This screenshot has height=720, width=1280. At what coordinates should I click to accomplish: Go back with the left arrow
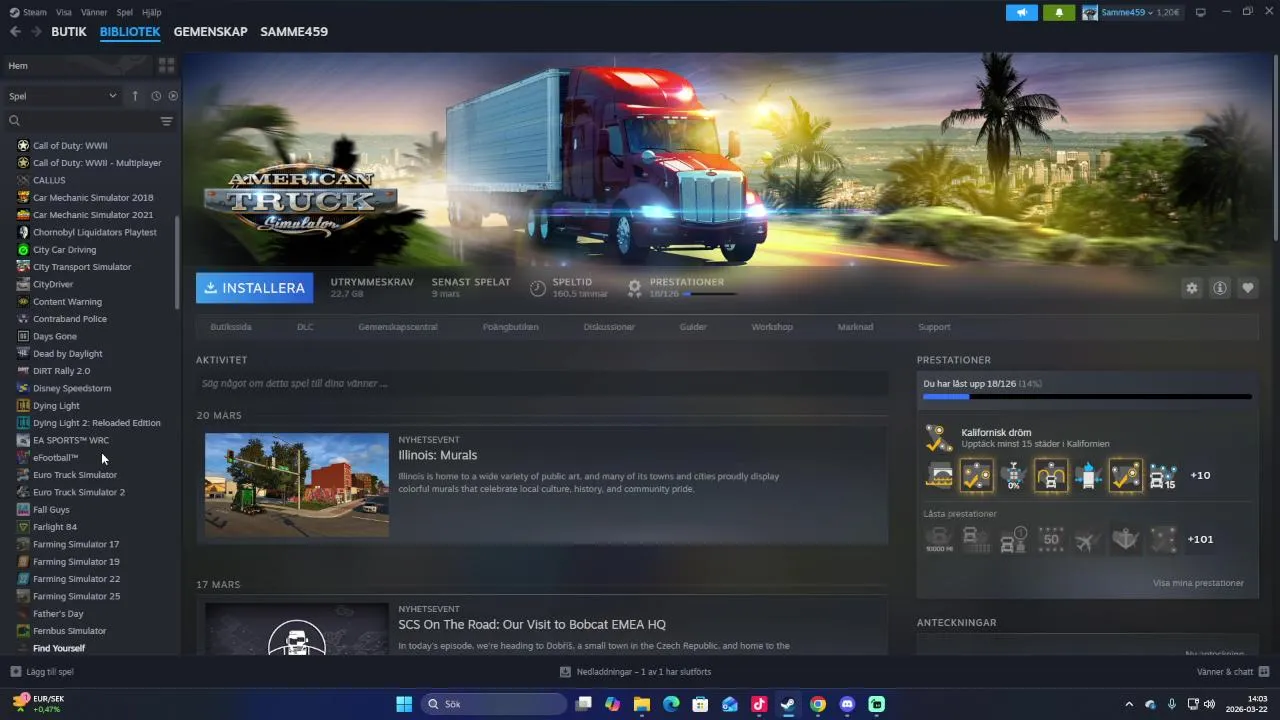pyautogui.click(x=15, y=32)
